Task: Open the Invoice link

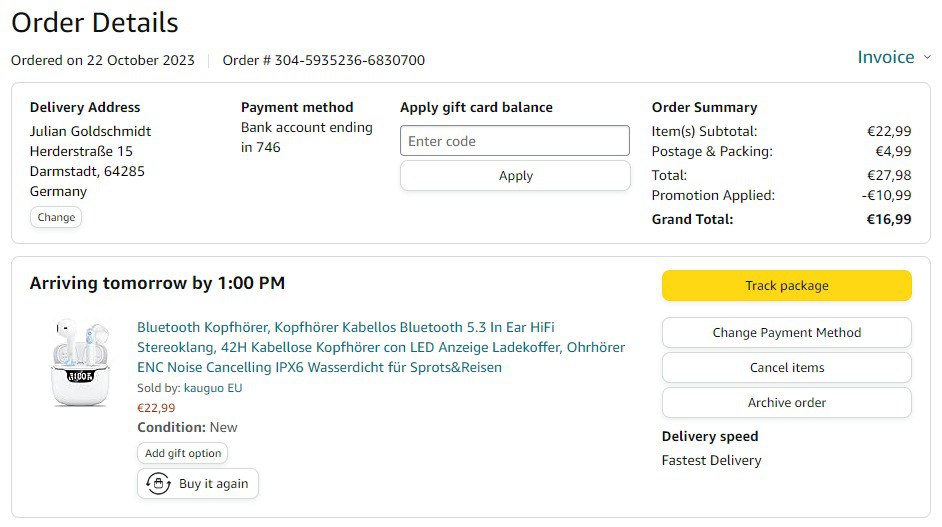Action: click(x=885, y=57)
